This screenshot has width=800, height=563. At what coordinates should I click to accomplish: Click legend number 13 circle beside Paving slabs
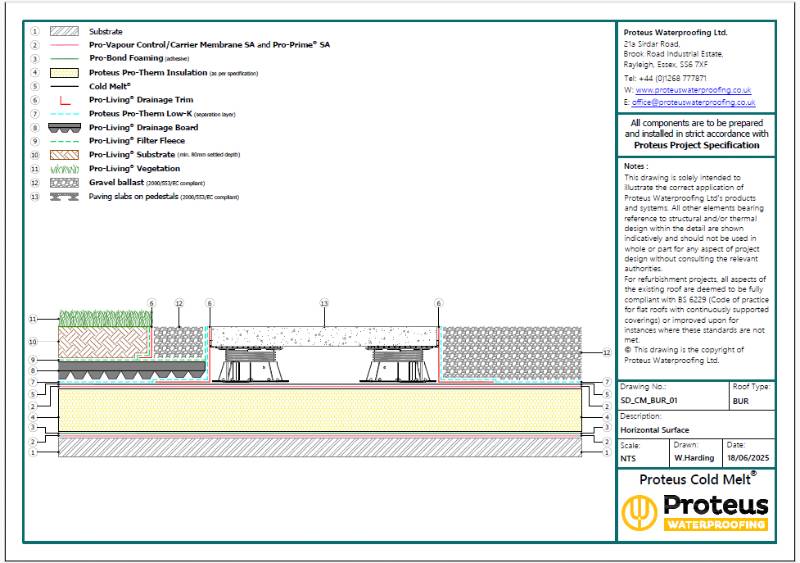35,197
